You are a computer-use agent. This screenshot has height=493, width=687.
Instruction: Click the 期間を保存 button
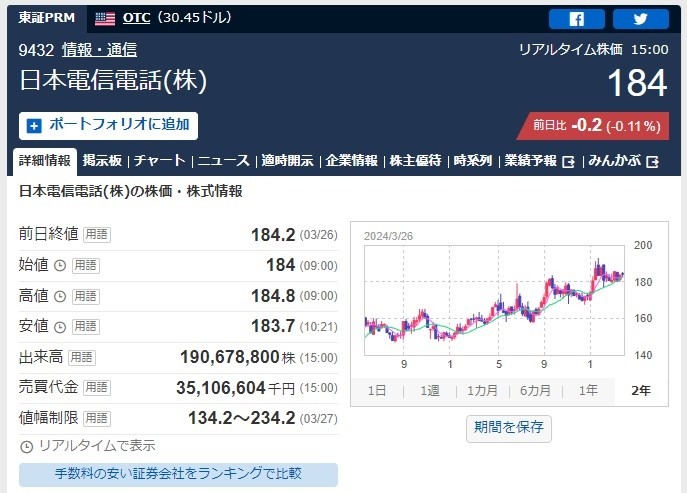click(x=509, y=427)
